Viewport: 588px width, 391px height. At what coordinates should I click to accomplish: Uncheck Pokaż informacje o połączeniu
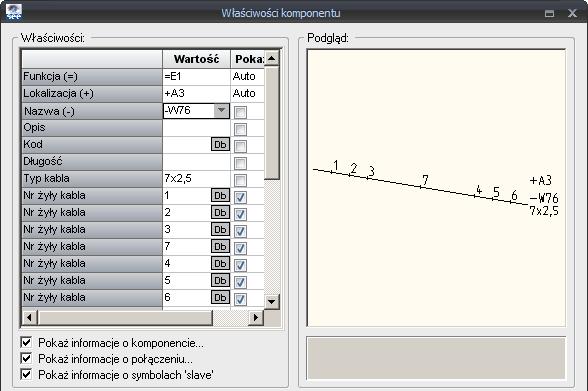pos(26,358)
